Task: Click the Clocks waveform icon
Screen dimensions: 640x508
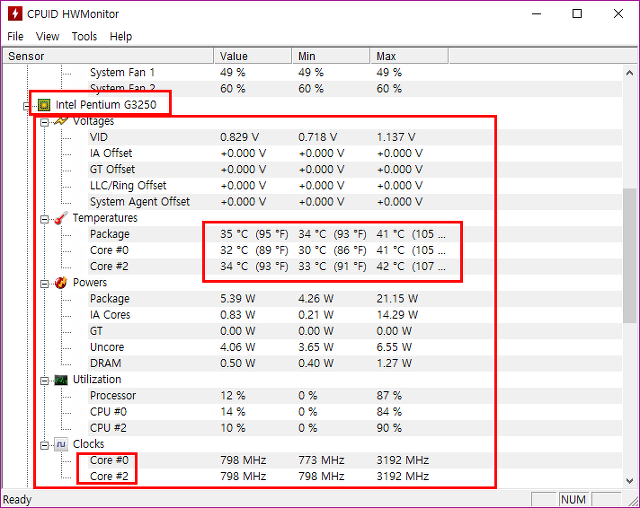Action: click(x=61, y=444)
